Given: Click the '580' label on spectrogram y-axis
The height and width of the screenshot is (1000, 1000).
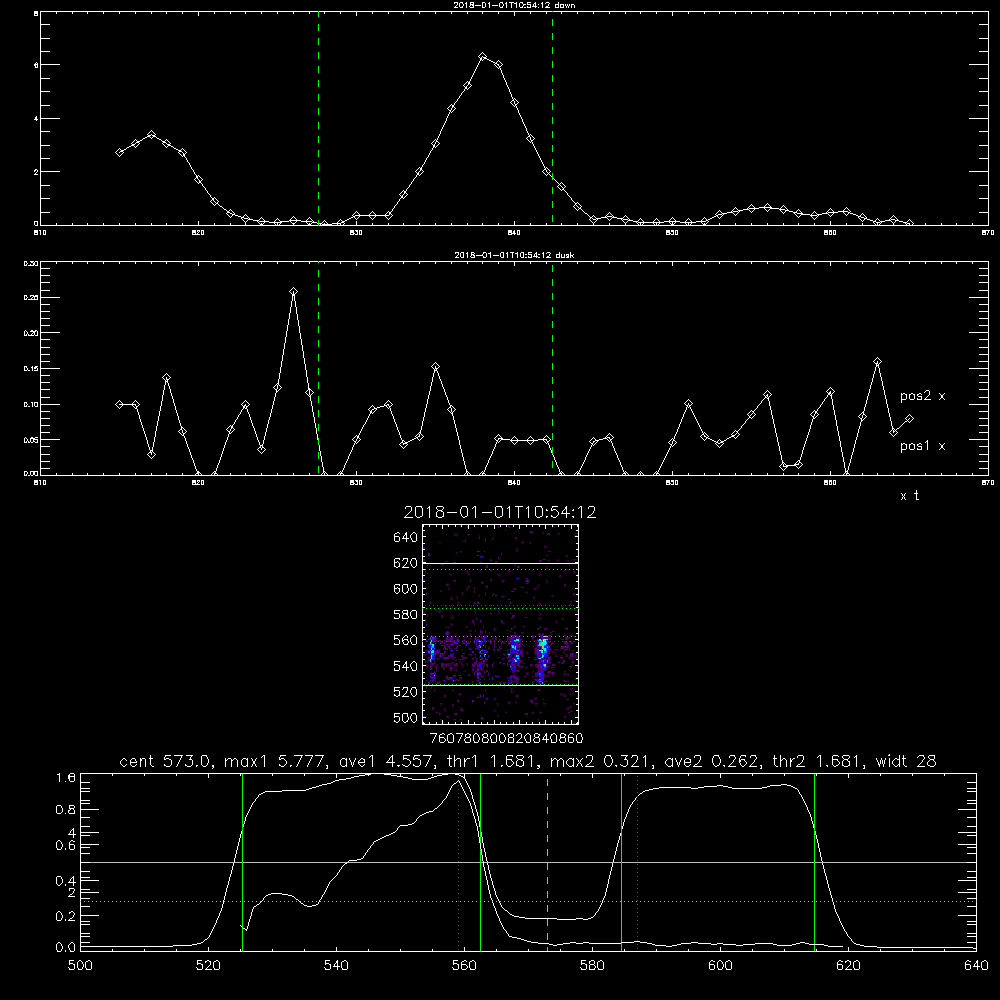Looking at the screenshot, I should point(406,615).
